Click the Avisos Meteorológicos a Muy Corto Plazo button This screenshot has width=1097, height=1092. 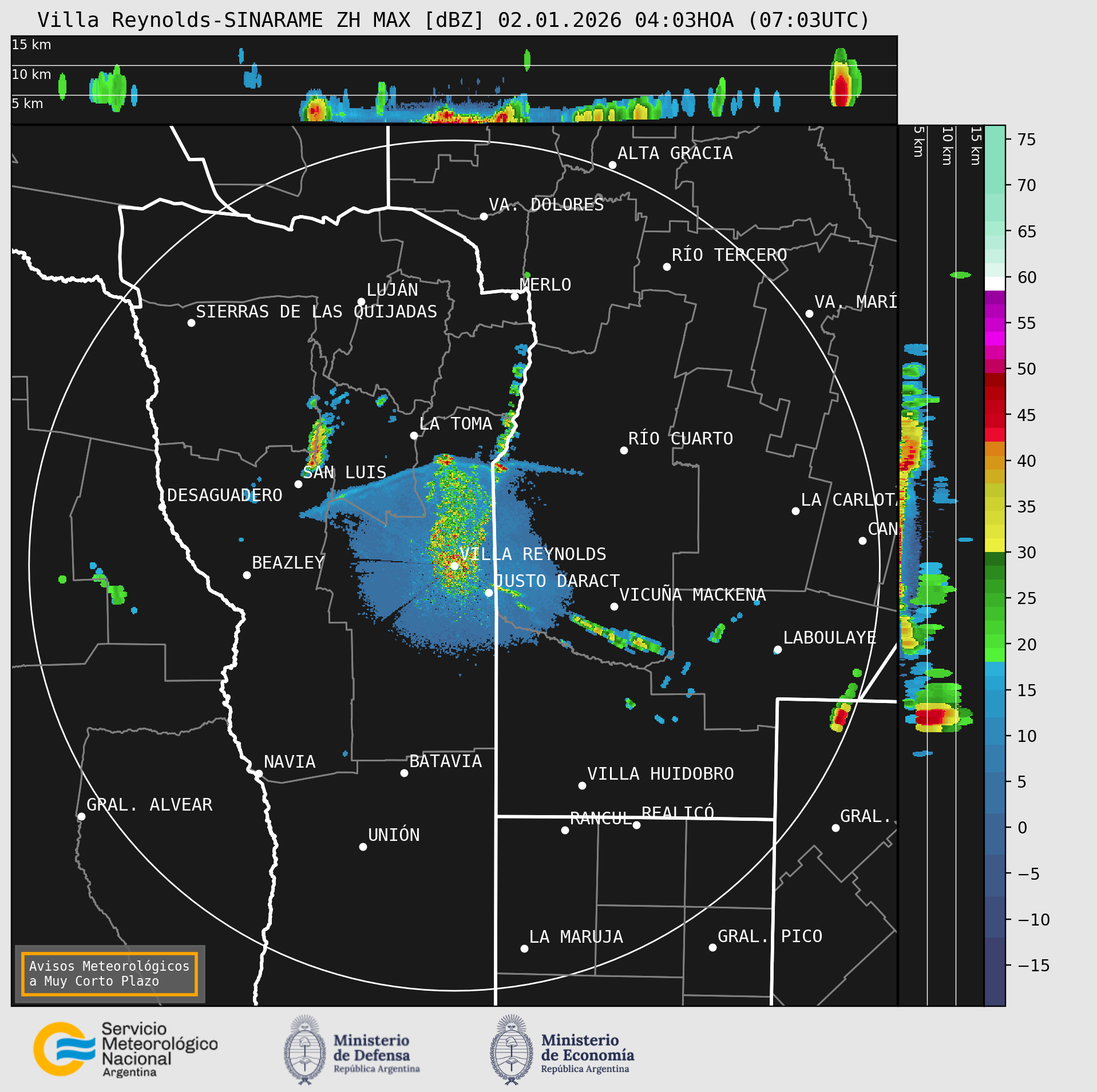109,974
